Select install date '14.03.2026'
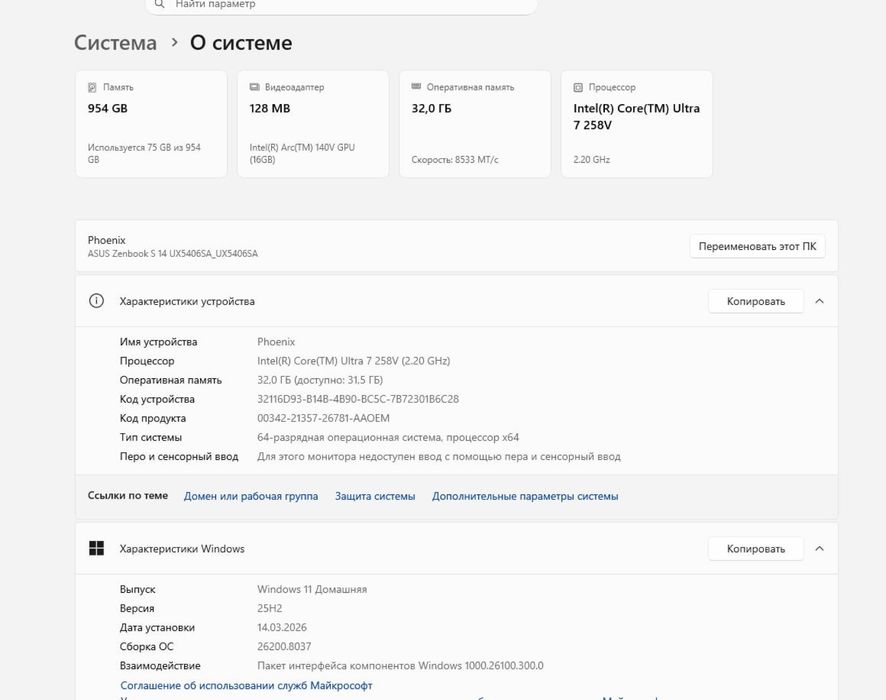Image resolution: width=886 pixels, height=700 pixels. click(282, 628)
